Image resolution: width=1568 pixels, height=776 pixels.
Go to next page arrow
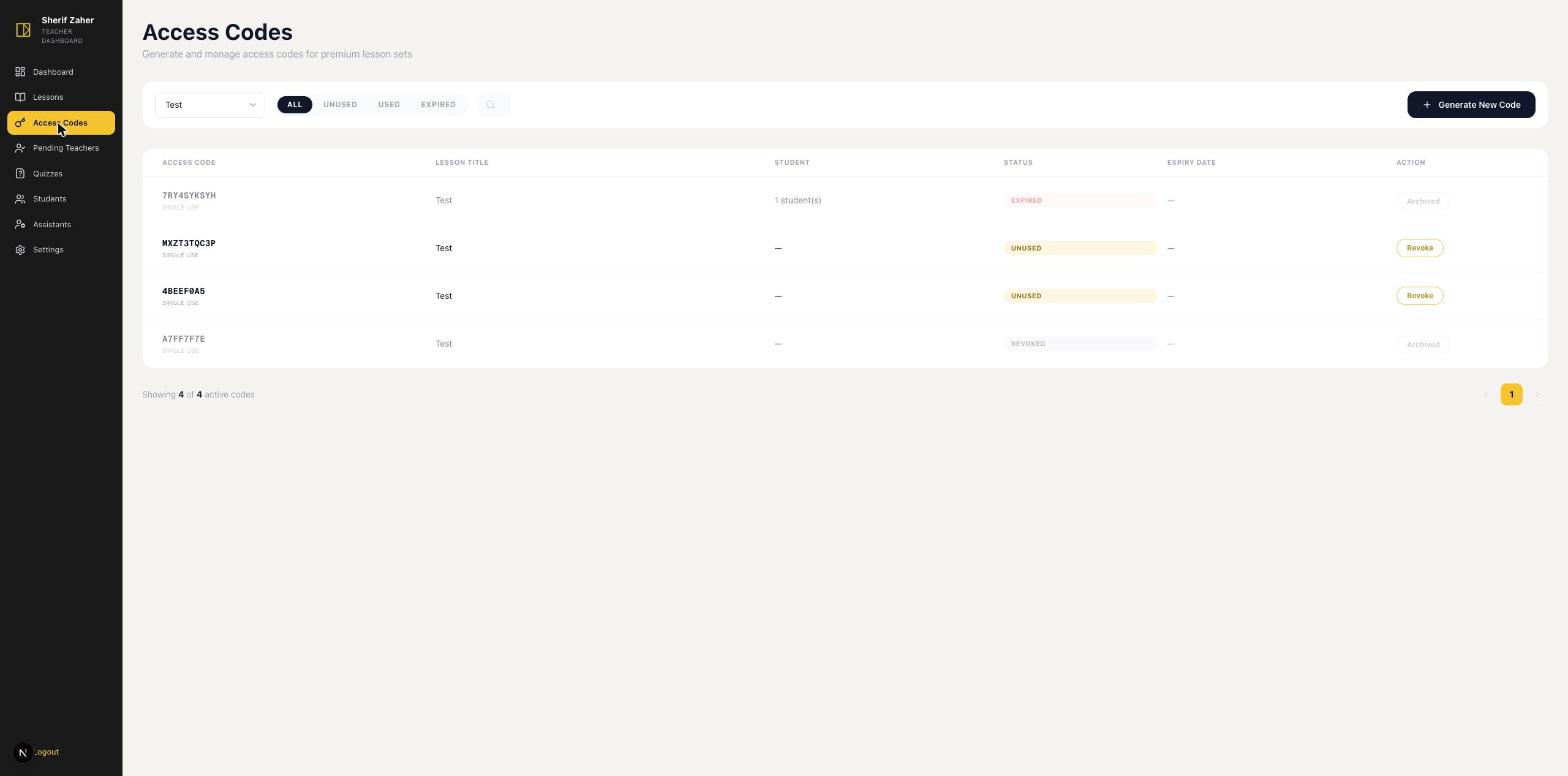[x=1537, y=395]
